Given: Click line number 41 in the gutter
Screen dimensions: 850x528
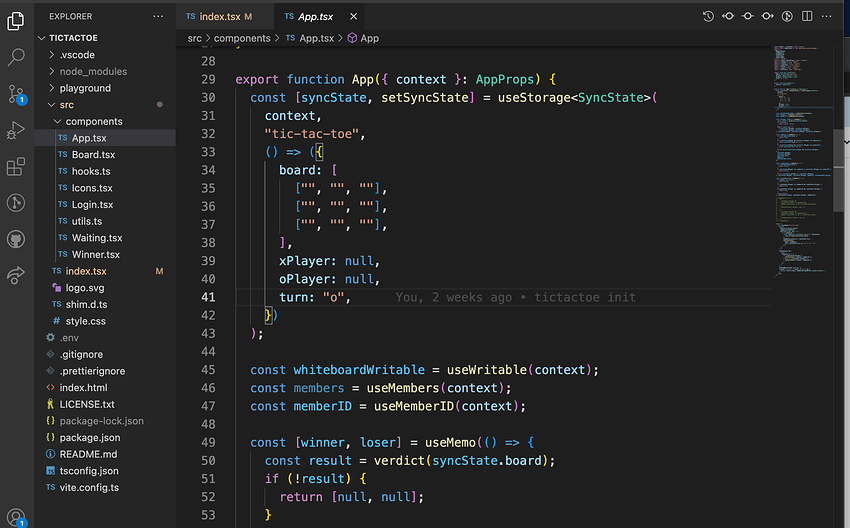Looking at the screenshot, I should pos(208,297).
